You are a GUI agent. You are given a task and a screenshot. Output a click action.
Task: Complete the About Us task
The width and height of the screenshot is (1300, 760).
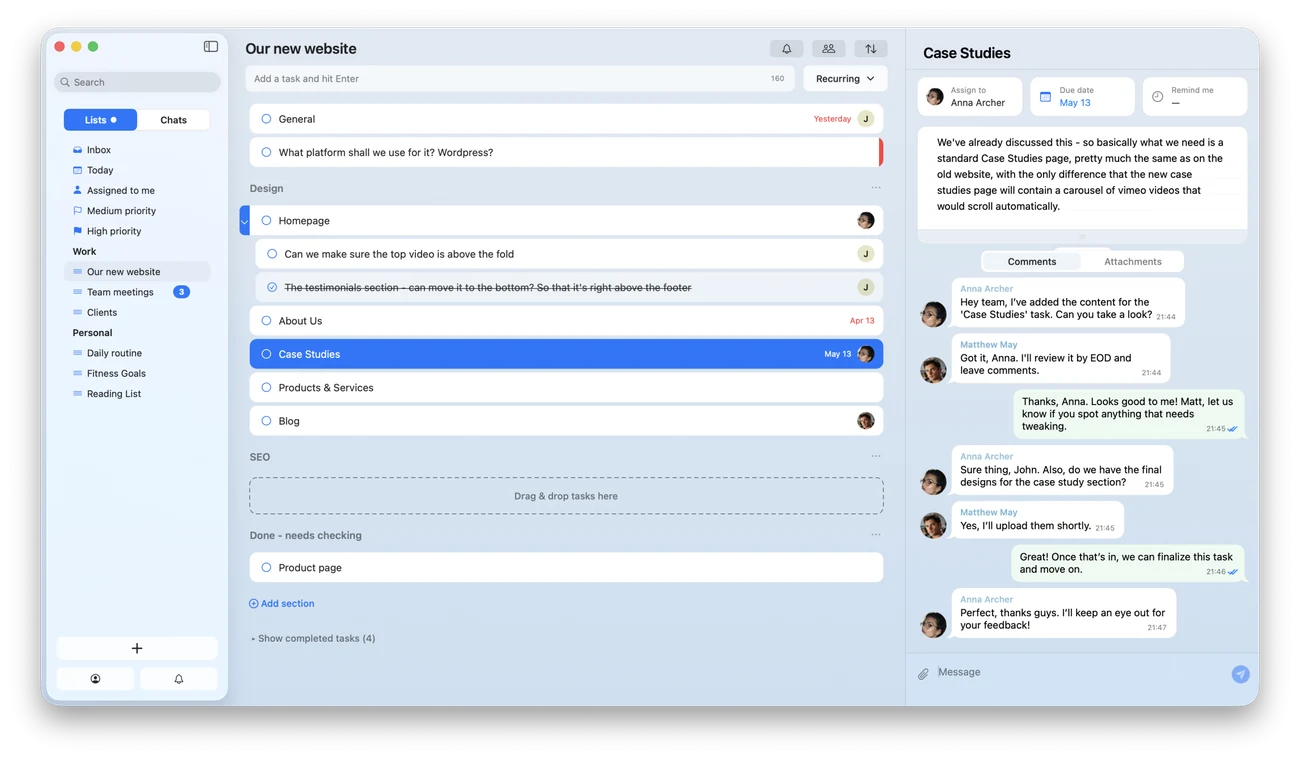click(266, 321)
